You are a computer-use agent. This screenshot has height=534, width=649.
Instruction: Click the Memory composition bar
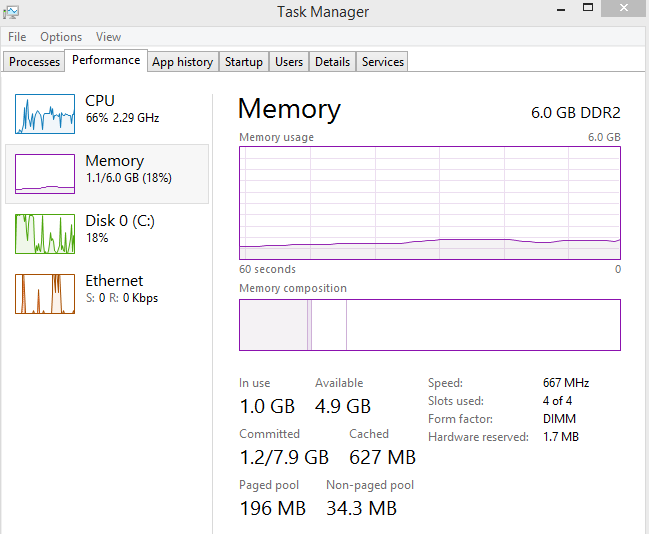click(x=429, y=324)
